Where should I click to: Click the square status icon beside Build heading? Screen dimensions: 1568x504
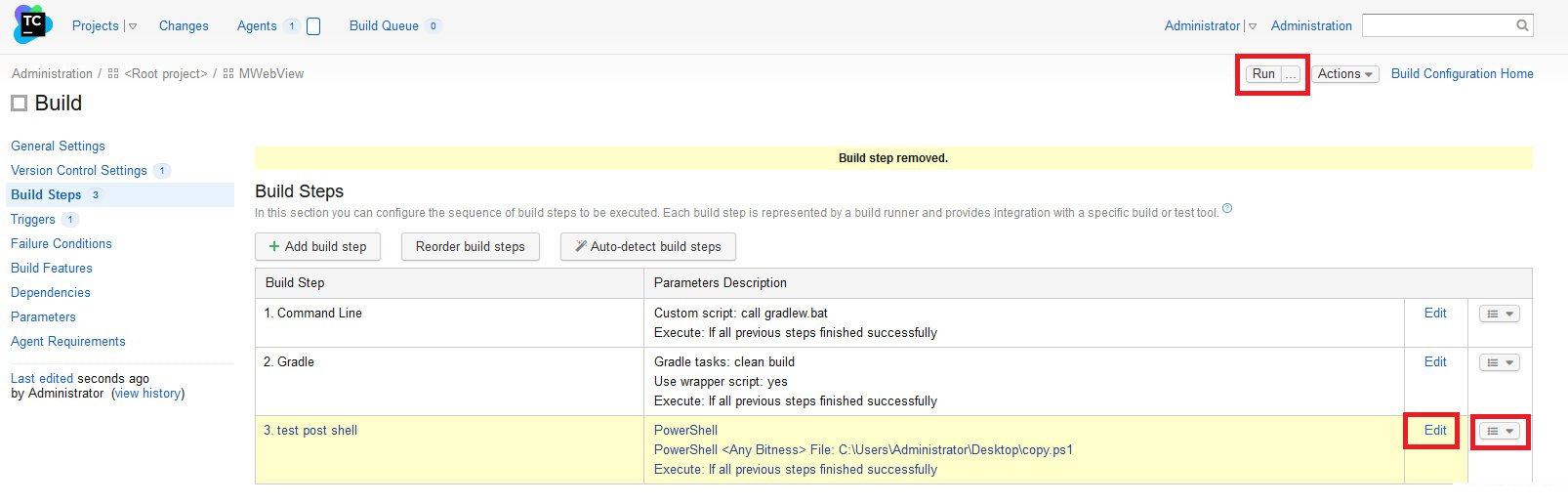(19, 104)
